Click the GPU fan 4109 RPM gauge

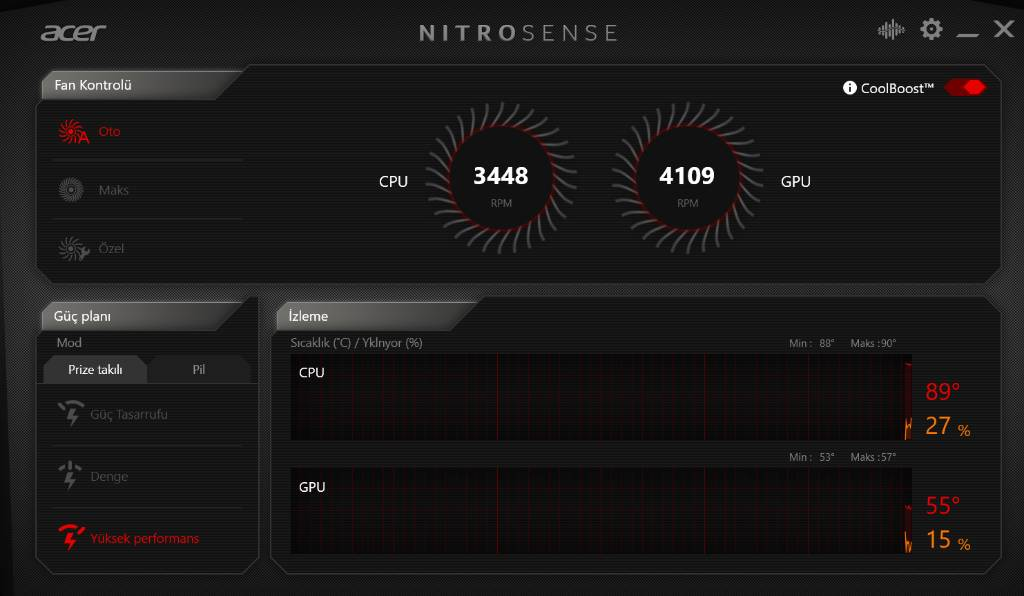[687, 178]
